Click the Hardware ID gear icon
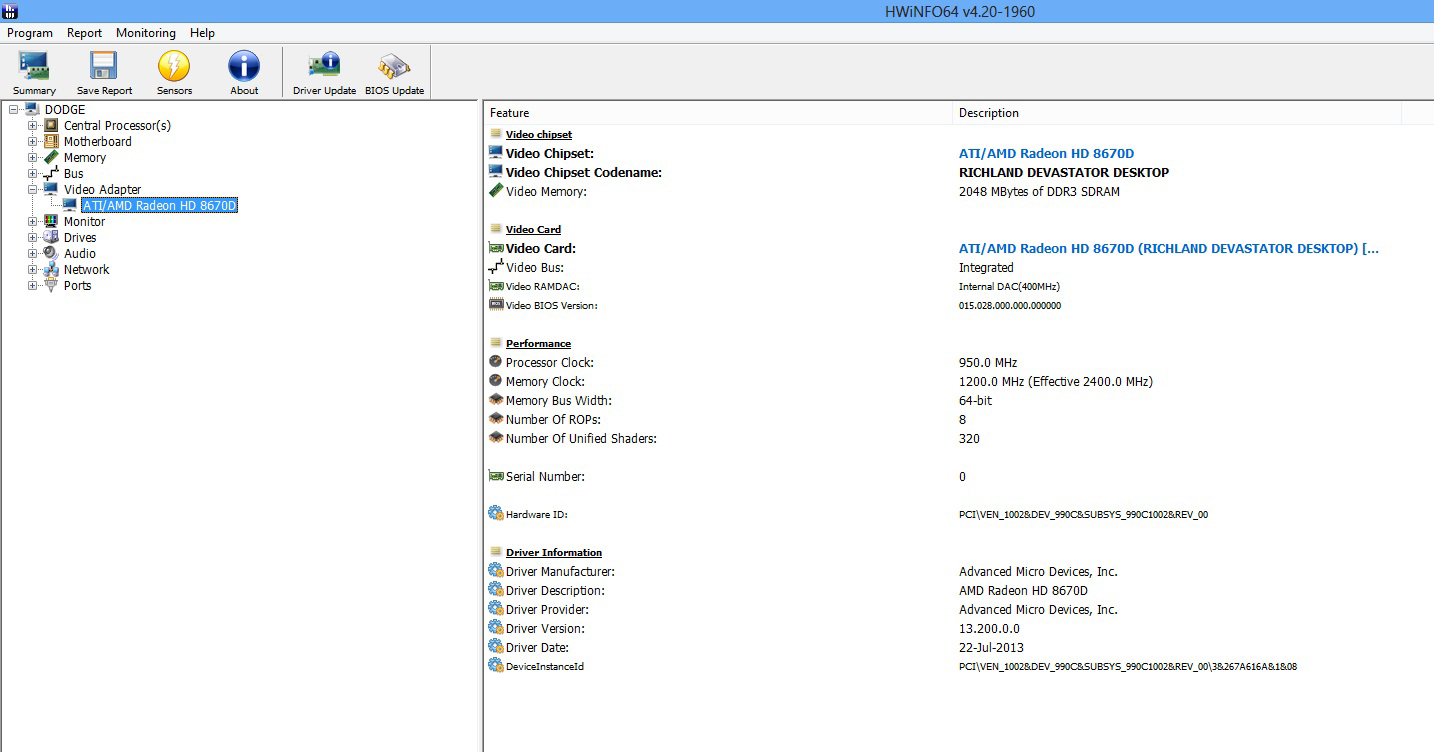The width and height of the screenshot is (1434, 752). [x=495, y=514]
